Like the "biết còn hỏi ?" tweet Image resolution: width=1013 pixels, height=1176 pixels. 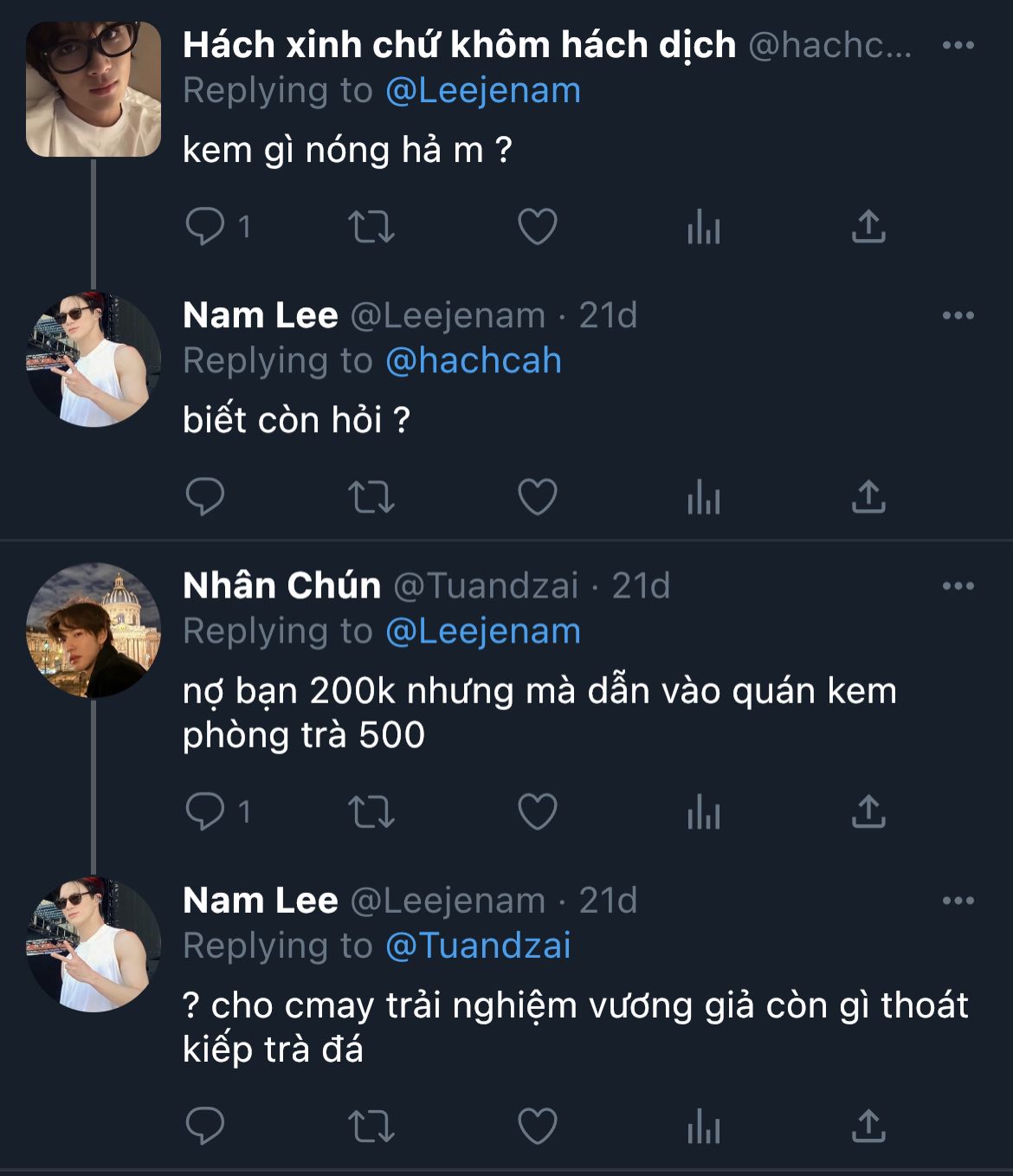[537, 497]
